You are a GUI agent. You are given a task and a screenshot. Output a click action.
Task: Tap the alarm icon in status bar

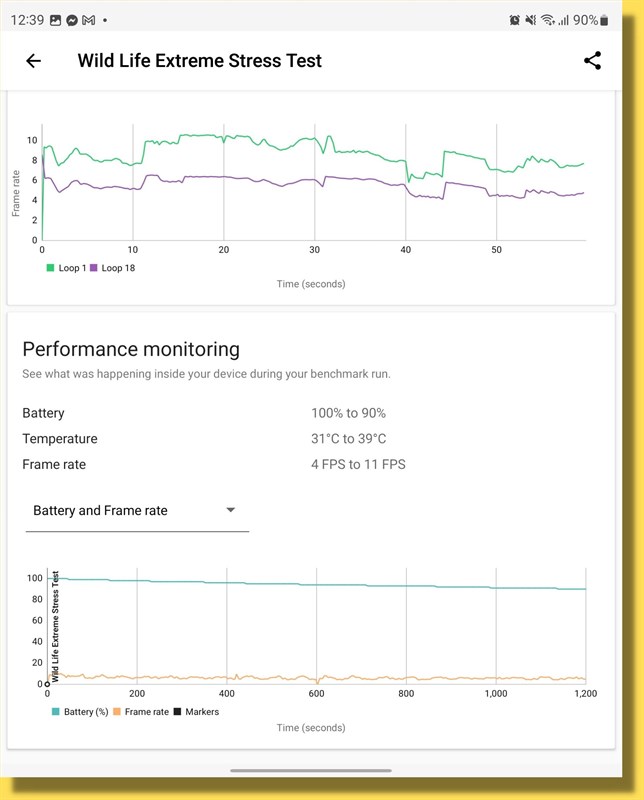click(x=514, y=20)
